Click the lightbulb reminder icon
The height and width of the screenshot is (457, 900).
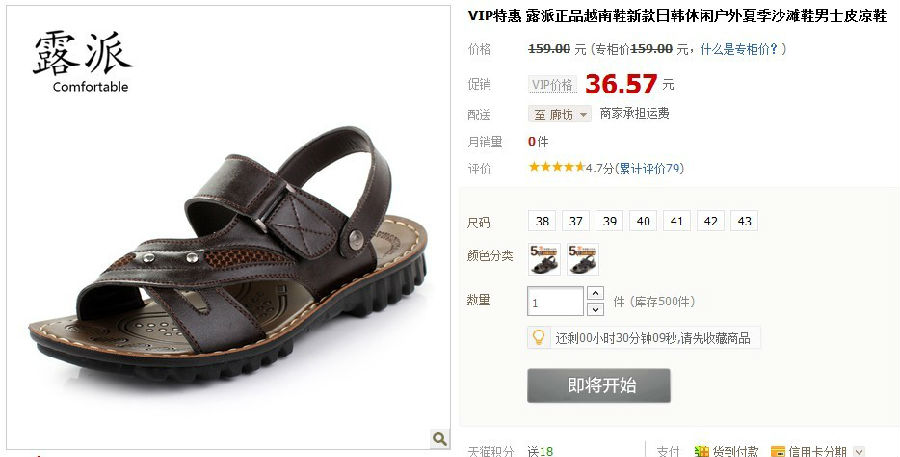(538, 338)
